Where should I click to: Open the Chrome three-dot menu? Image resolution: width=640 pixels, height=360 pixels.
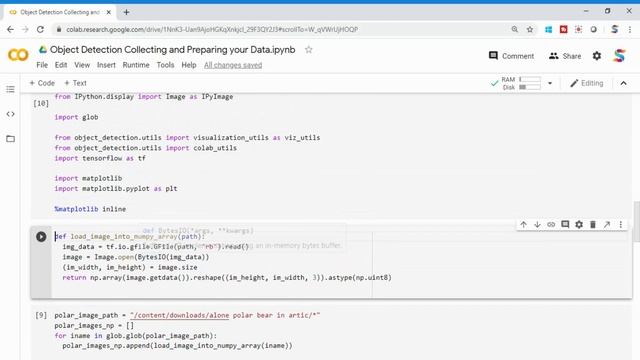(x=630, y=29)
